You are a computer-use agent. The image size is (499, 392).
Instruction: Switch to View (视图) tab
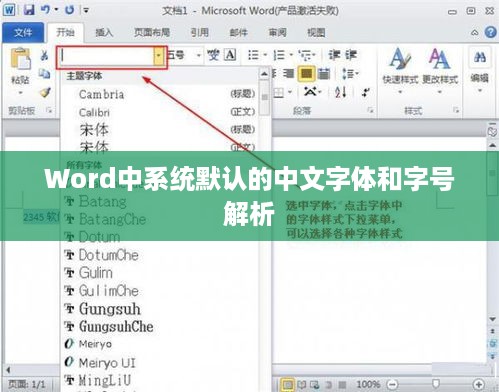point(316,33)
